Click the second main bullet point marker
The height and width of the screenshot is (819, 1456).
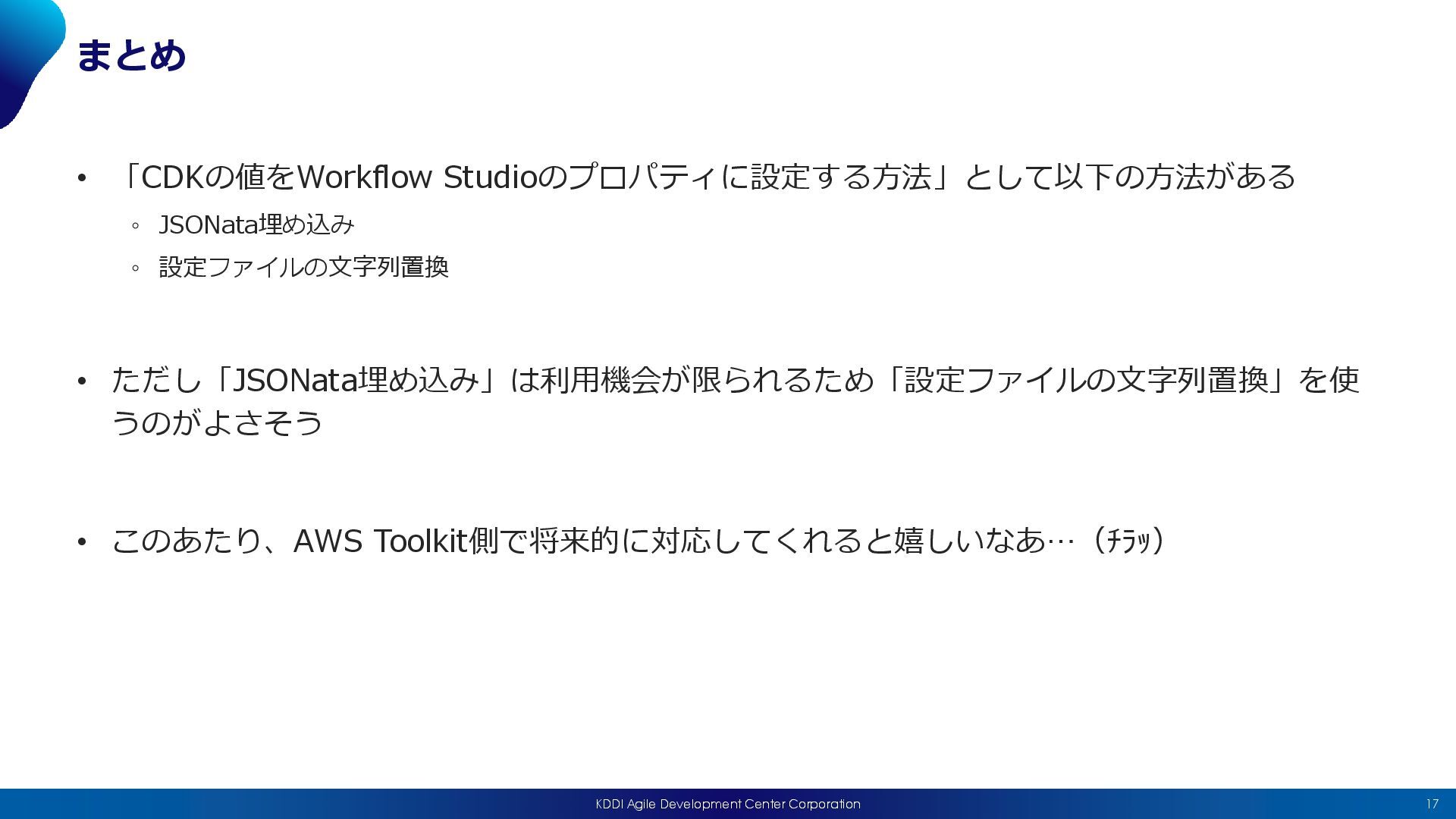click(82, 381)
